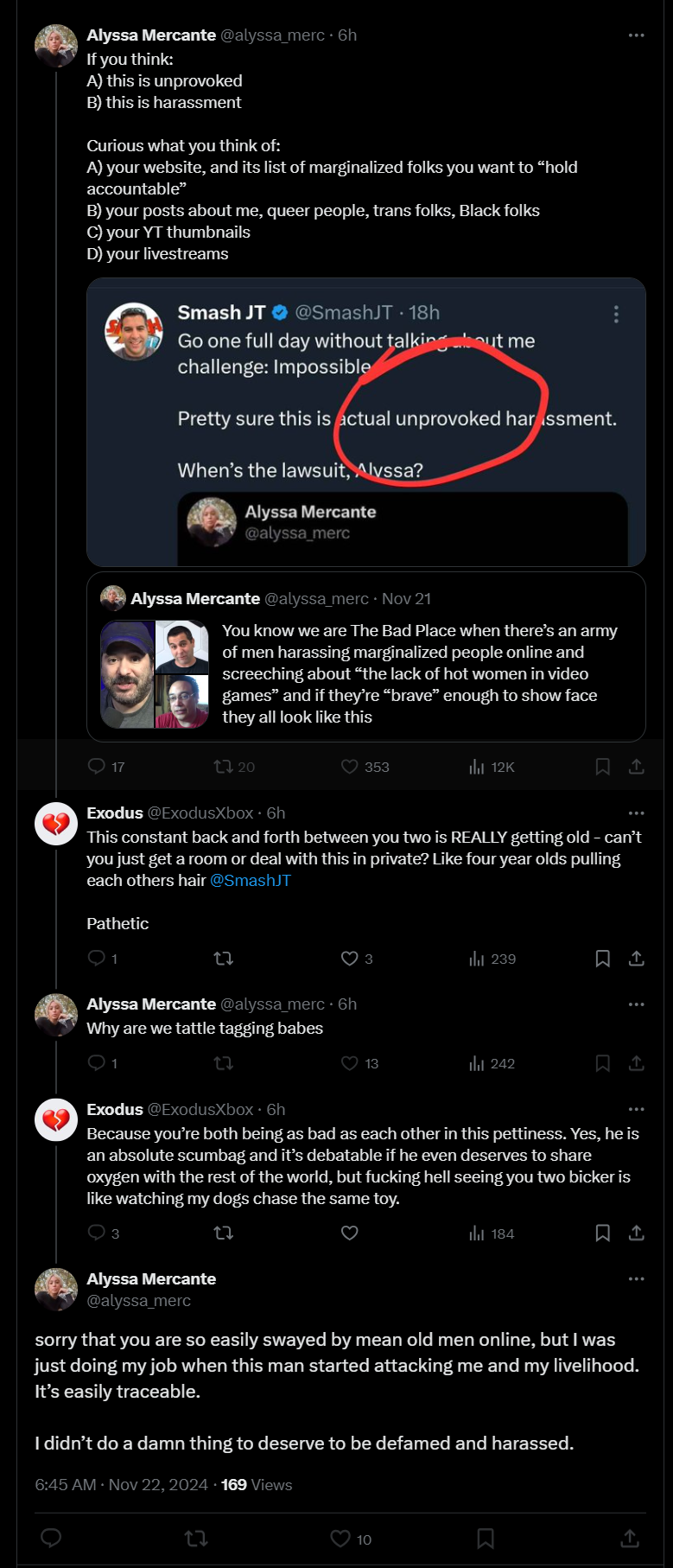Image resolution: width=673 pixels, height=1568 pixels.
Task: Open the Nov 21 quoted Alyssa Mercante tweet
Action: (366, 657)
